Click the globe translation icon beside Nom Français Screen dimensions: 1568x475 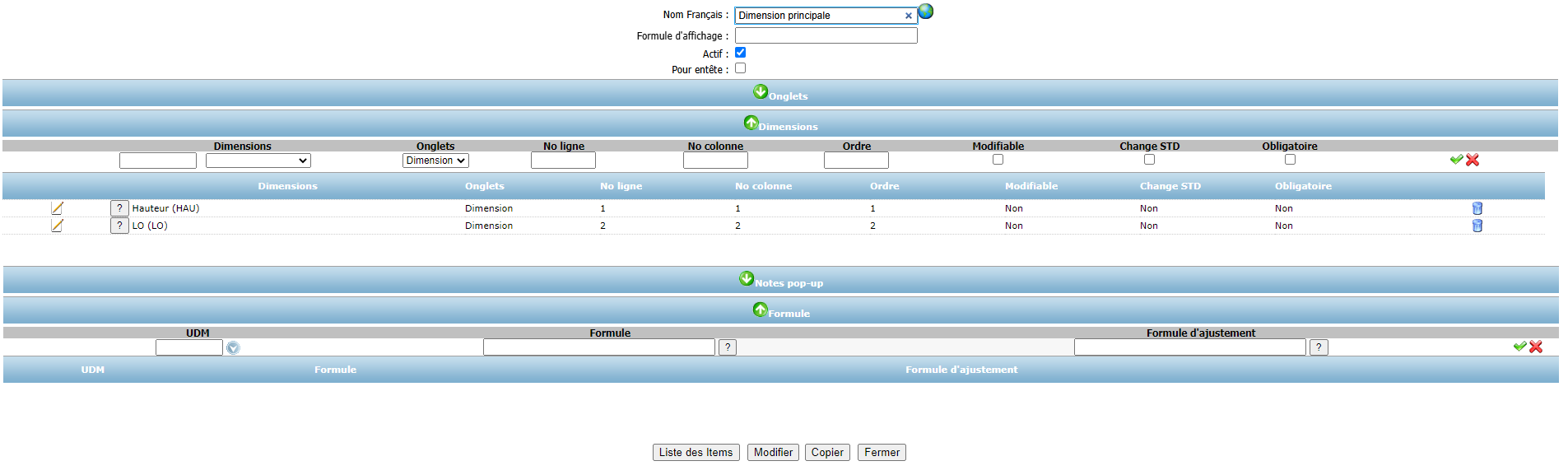tap(926, 12)
